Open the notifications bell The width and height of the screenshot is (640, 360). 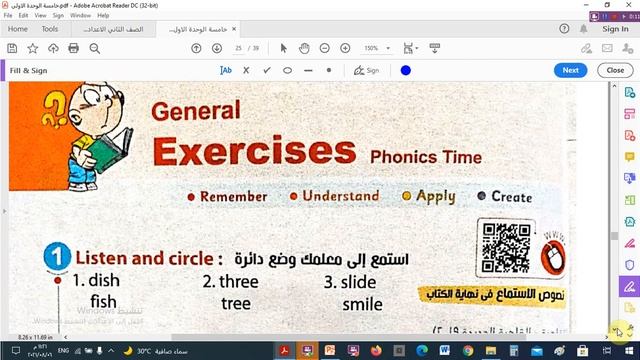pyautogui.click(x=584, y=29)
